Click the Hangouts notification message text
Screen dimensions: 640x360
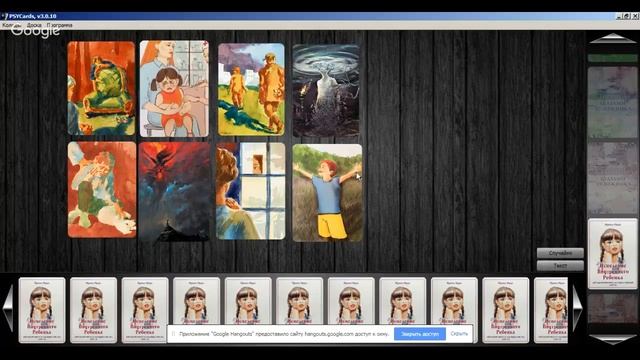[284, 334]
